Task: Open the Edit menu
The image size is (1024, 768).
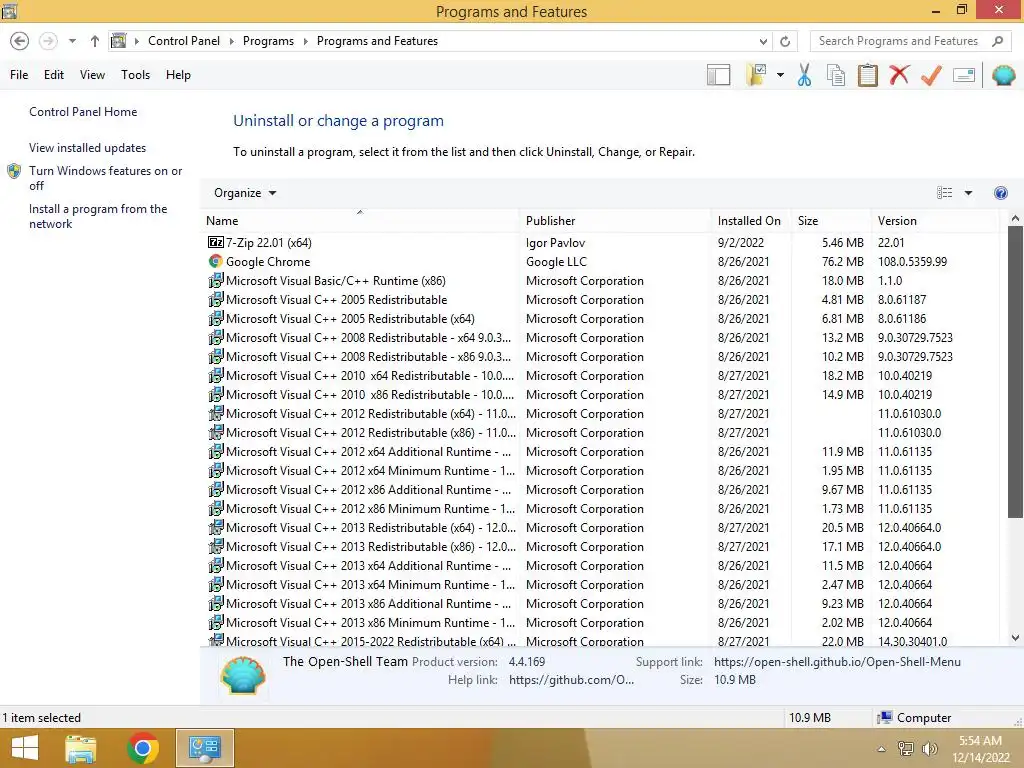Action: (x=54, y=75)
